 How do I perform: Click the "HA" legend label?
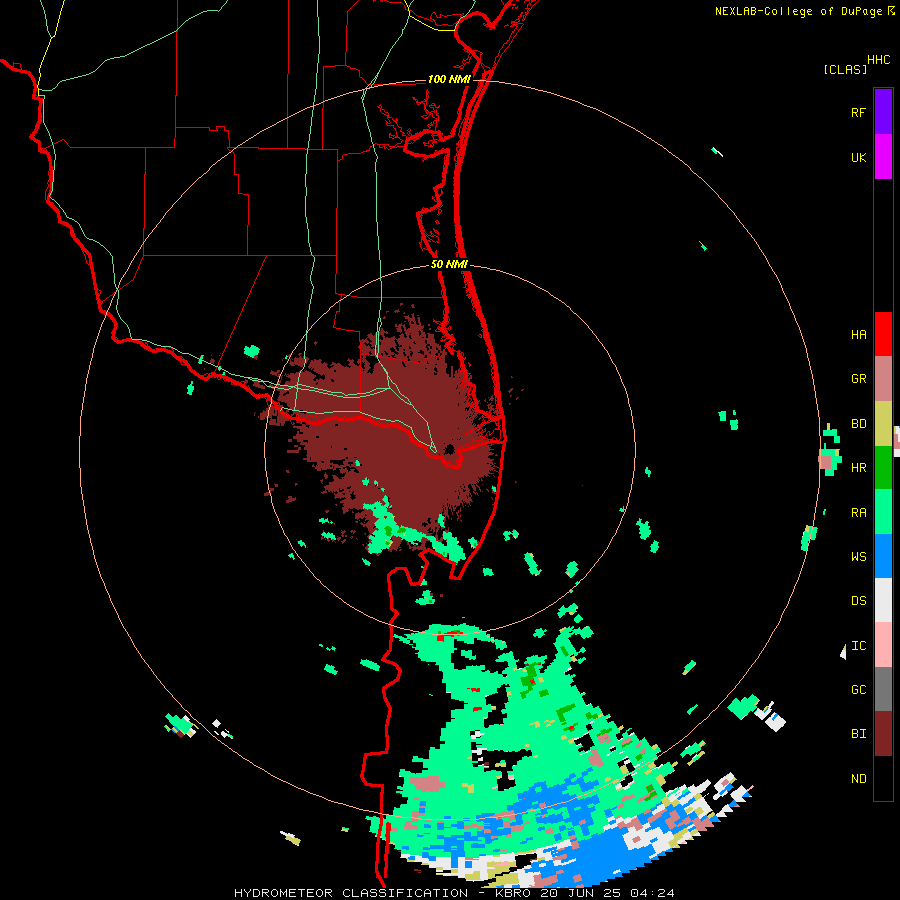click(x=858, y=334)
